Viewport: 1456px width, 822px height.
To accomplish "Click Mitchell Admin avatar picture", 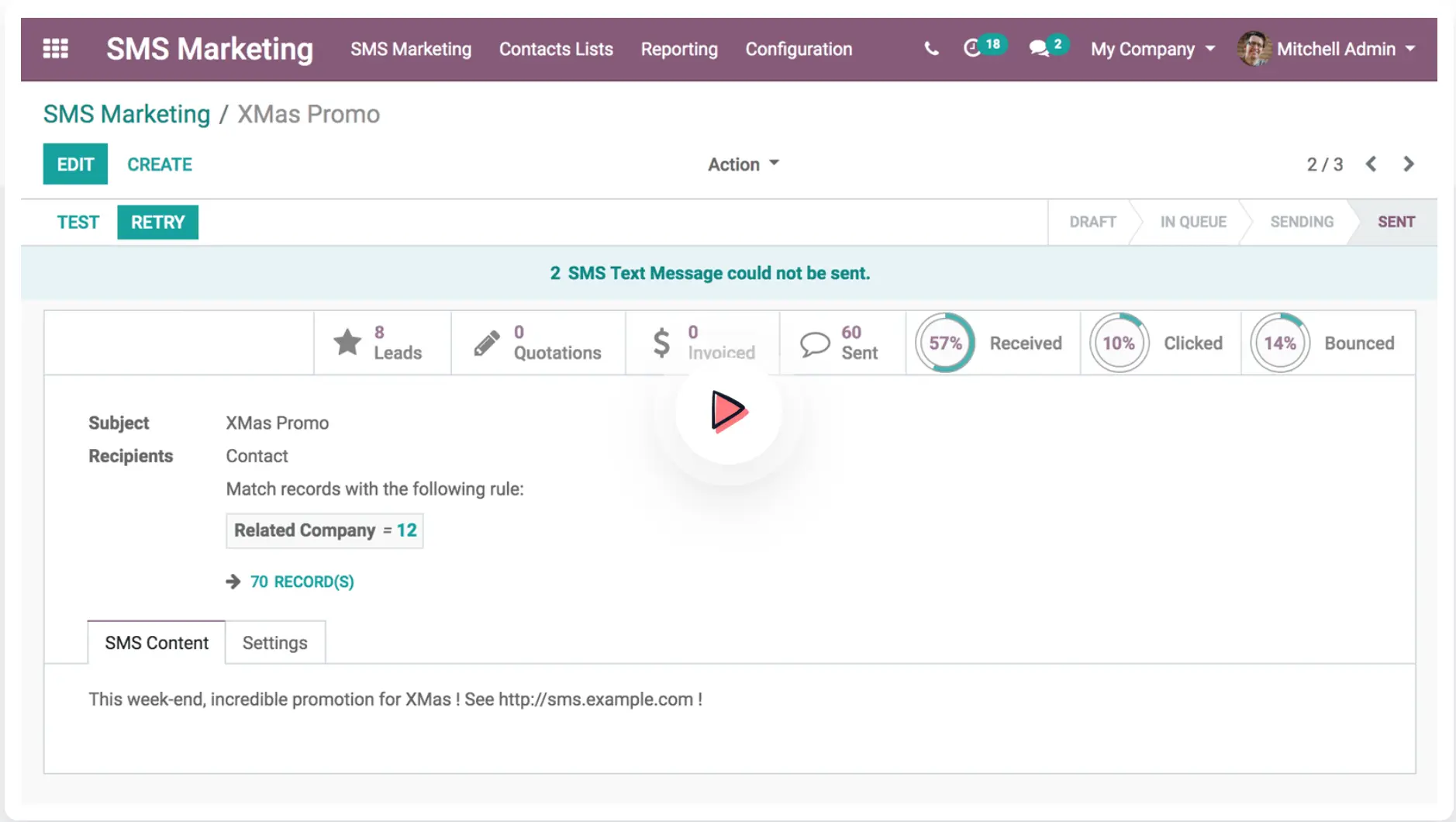I will (1254, 49).
